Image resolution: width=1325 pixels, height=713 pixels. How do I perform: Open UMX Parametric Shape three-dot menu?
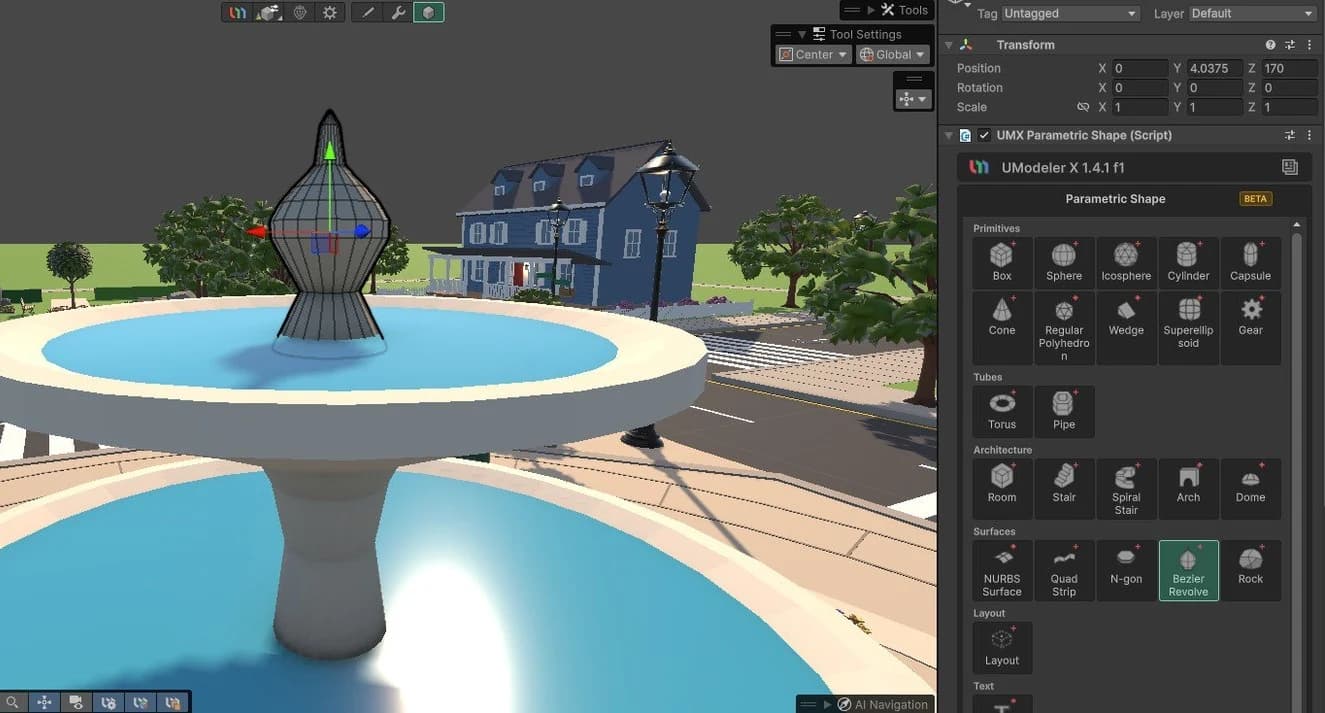click(x=1309, y=135)
